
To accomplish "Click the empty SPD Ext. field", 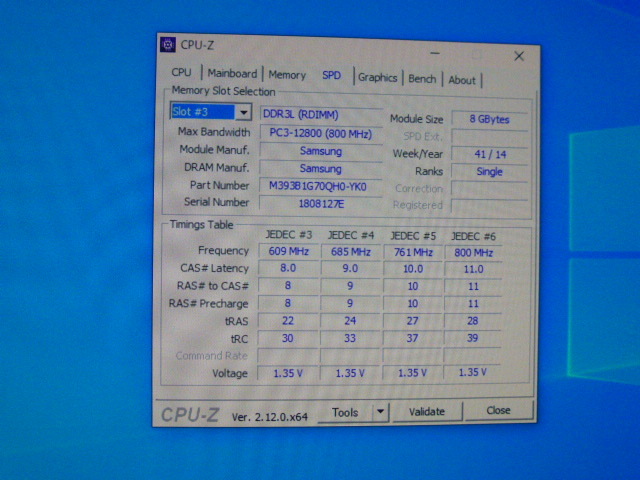I will click(490, 137).
